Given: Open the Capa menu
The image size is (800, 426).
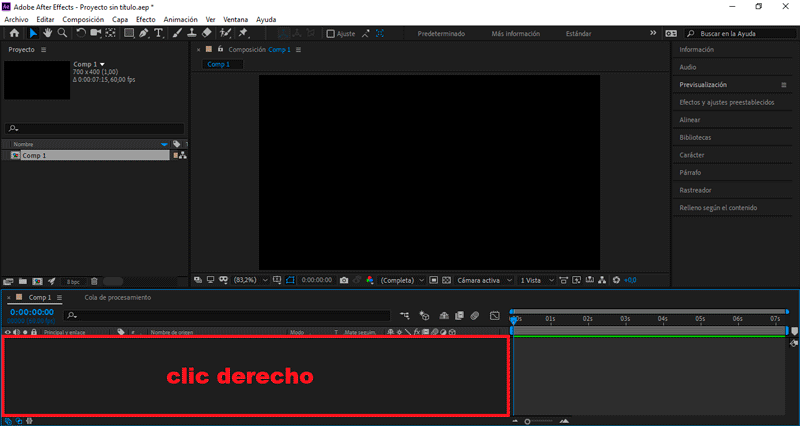Looking at the screenshot, I should tap(120, 19).
